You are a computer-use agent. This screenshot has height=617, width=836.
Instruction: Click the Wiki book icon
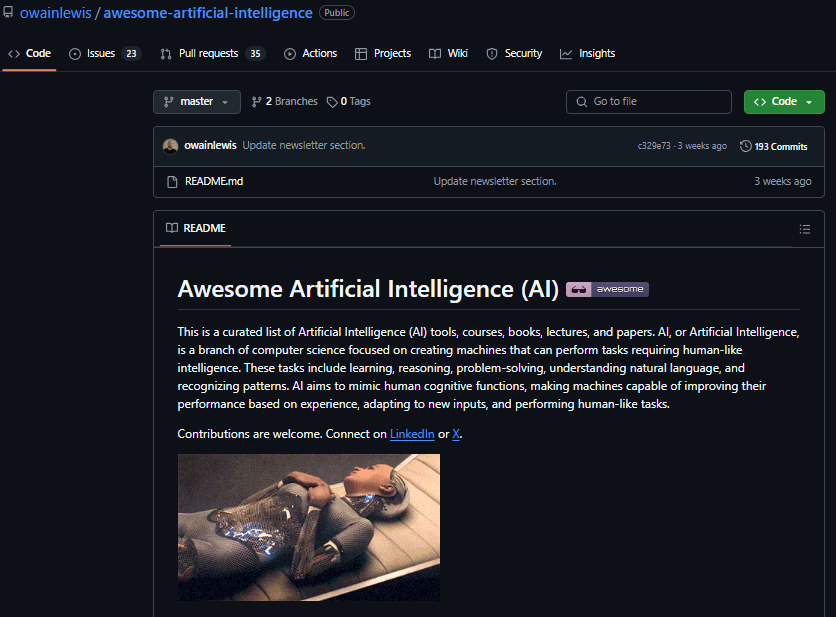(435, 54)
